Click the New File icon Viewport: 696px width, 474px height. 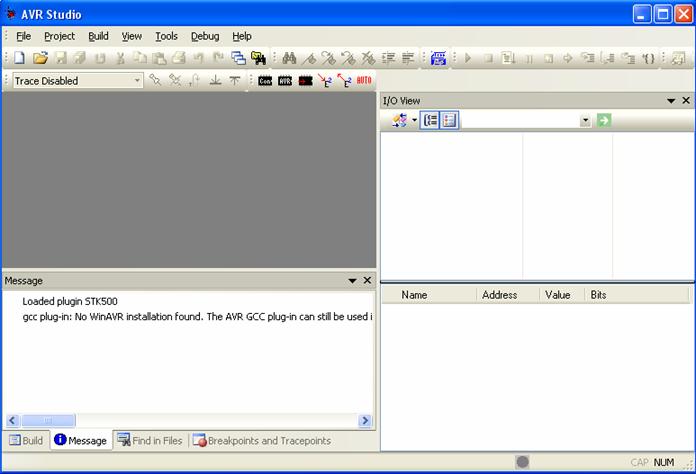19,58
